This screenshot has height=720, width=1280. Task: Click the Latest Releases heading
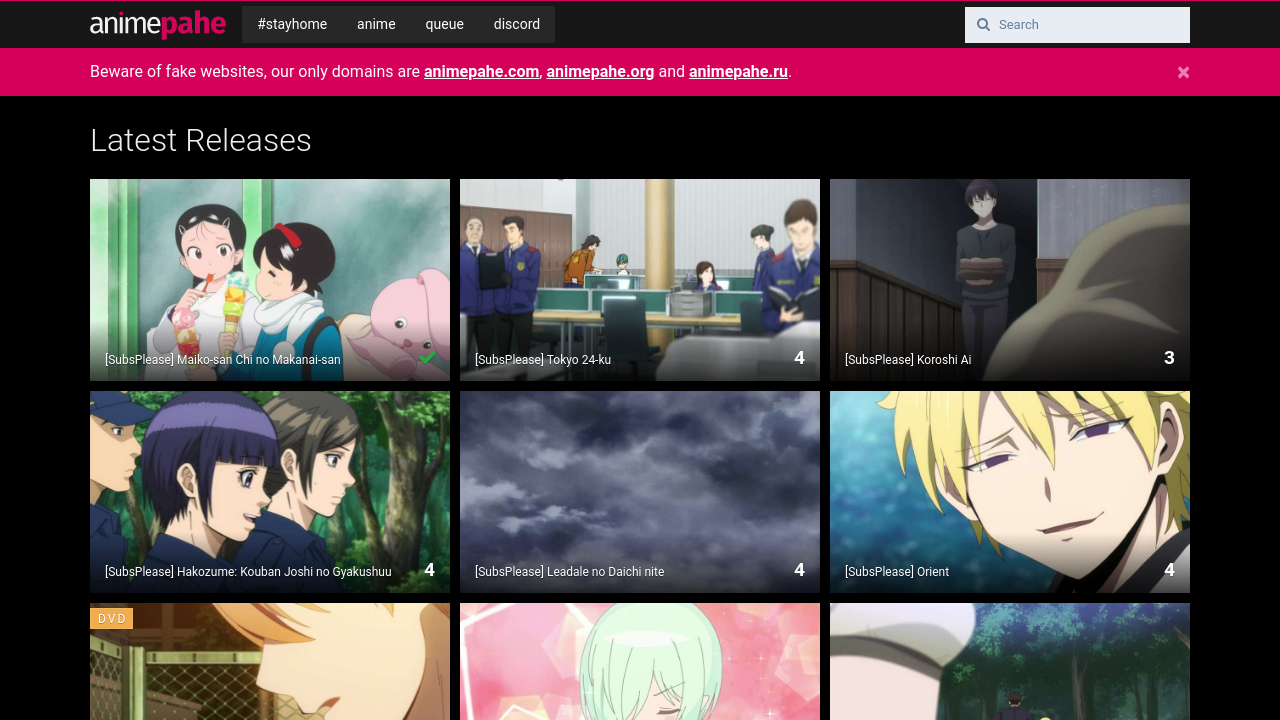(201, 140)
